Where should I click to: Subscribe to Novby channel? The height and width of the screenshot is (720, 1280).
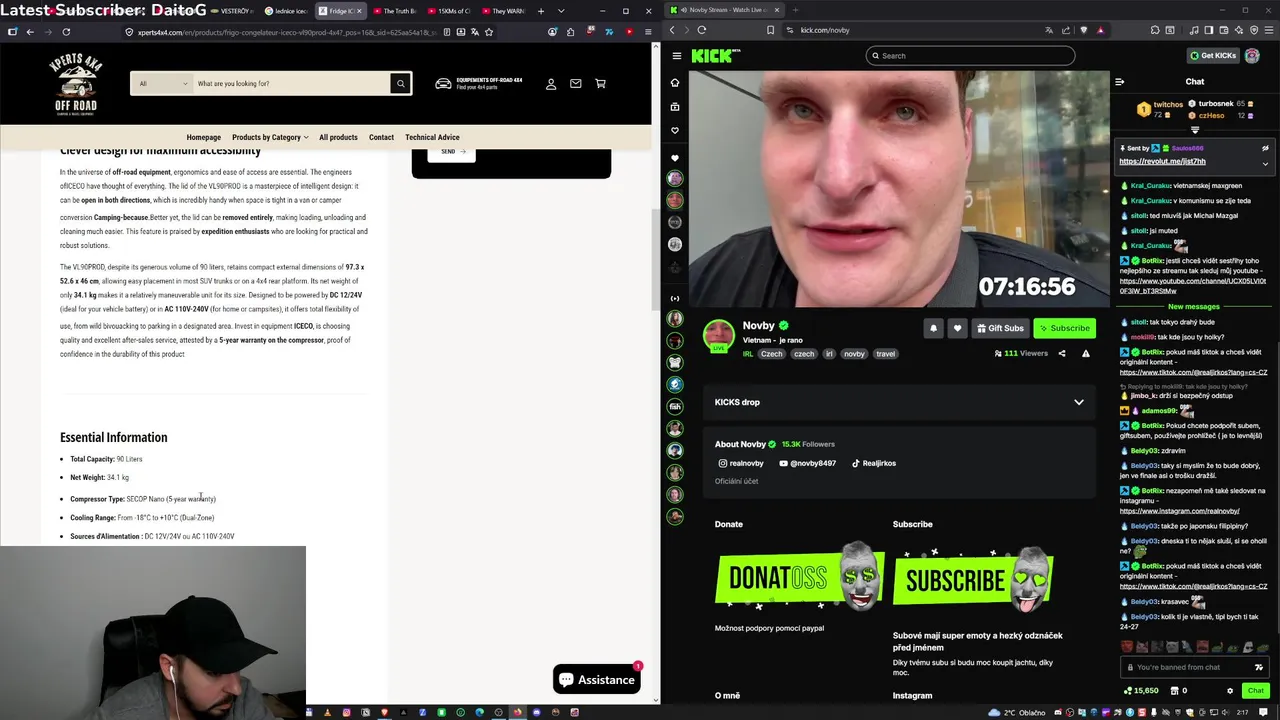tap(1064, 328)
